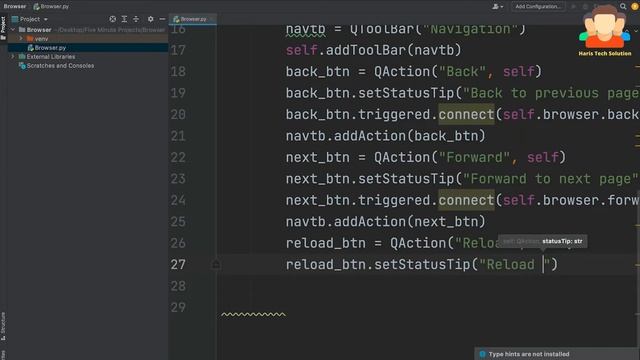The height and width of the screenshot is (360, 640).
Task: Click "Forward to next page" string
Action: [551, 179]
